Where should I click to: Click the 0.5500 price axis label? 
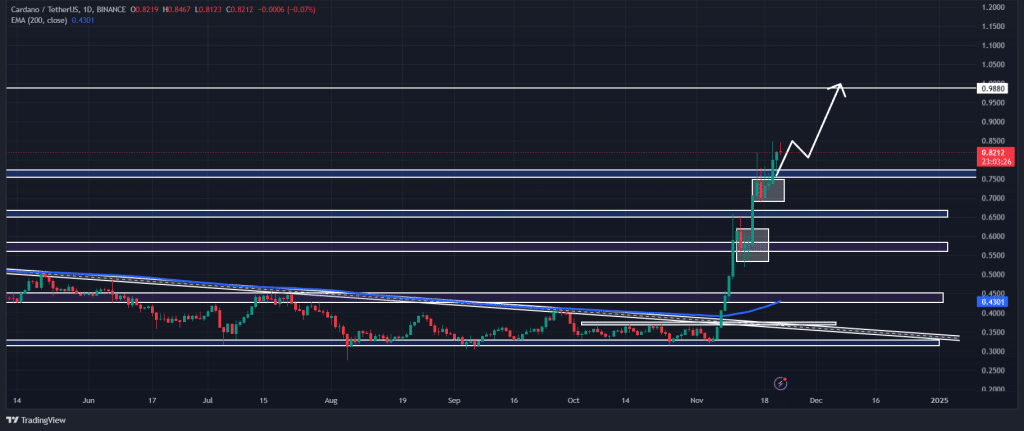tap(991, 256)
